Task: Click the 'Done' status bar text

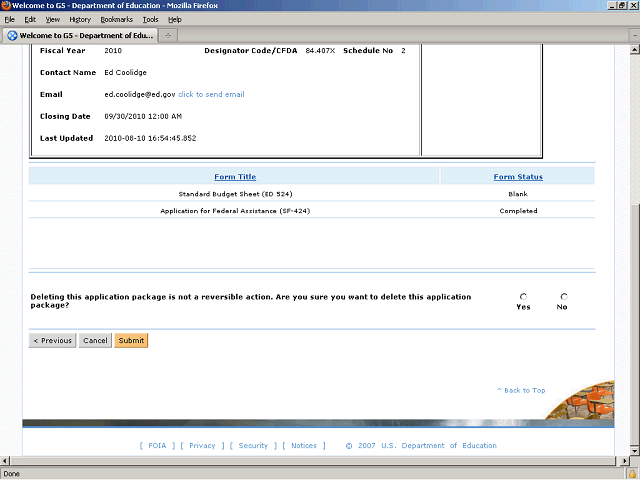Action: pos(11,474)
